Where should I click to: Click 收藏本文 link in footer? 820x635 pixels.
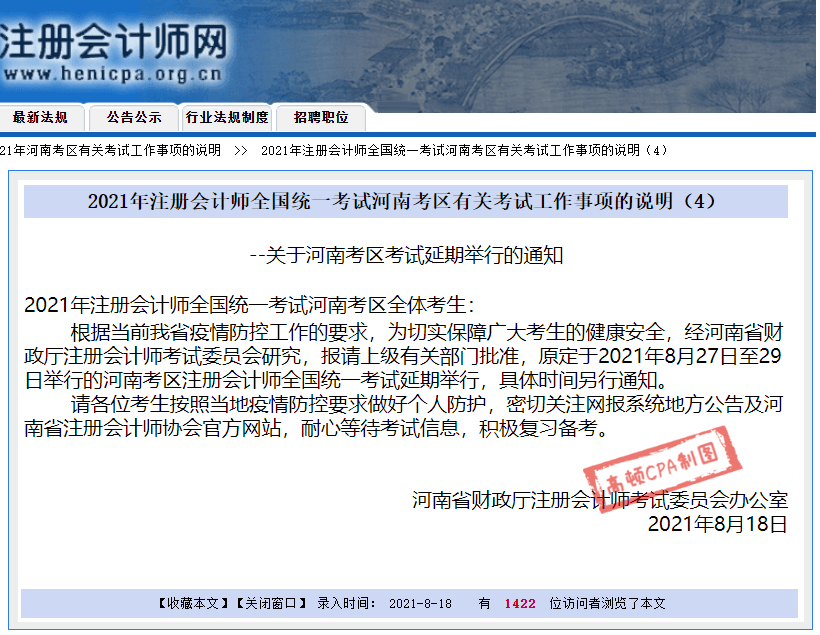click(x=193, y=604)
